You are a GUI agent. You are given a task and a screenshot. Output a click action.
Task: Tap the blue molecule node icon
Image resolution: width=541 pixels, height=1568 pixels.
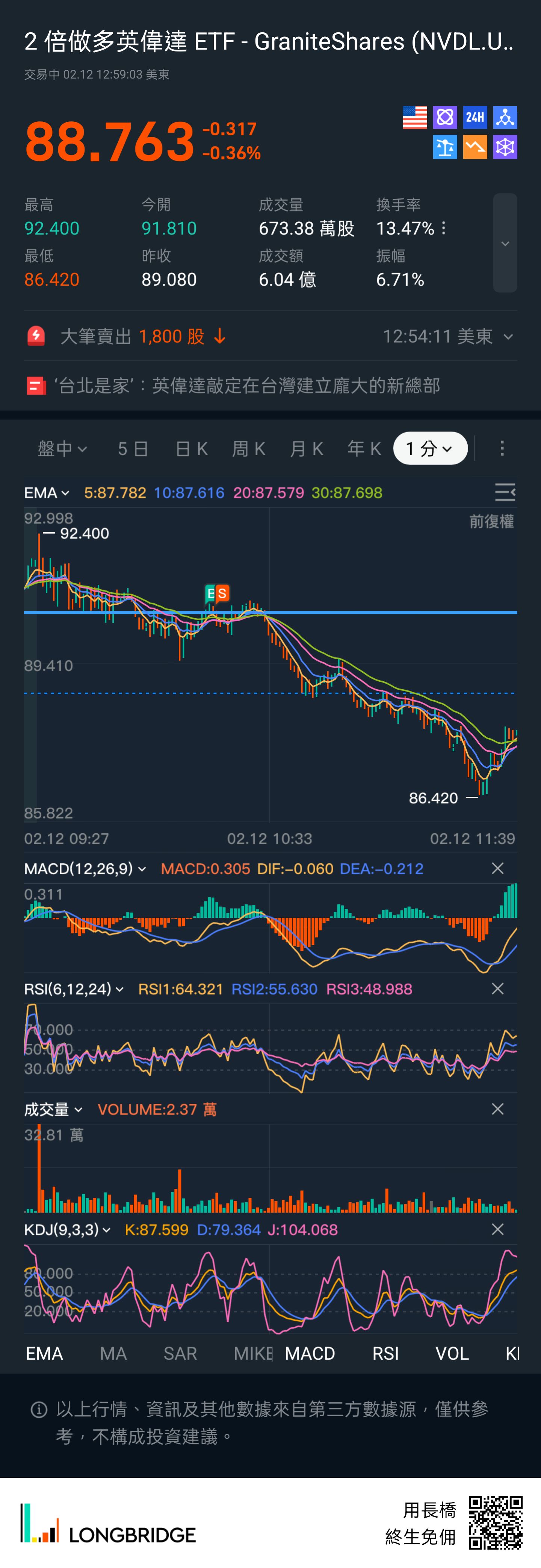point(505,118)
